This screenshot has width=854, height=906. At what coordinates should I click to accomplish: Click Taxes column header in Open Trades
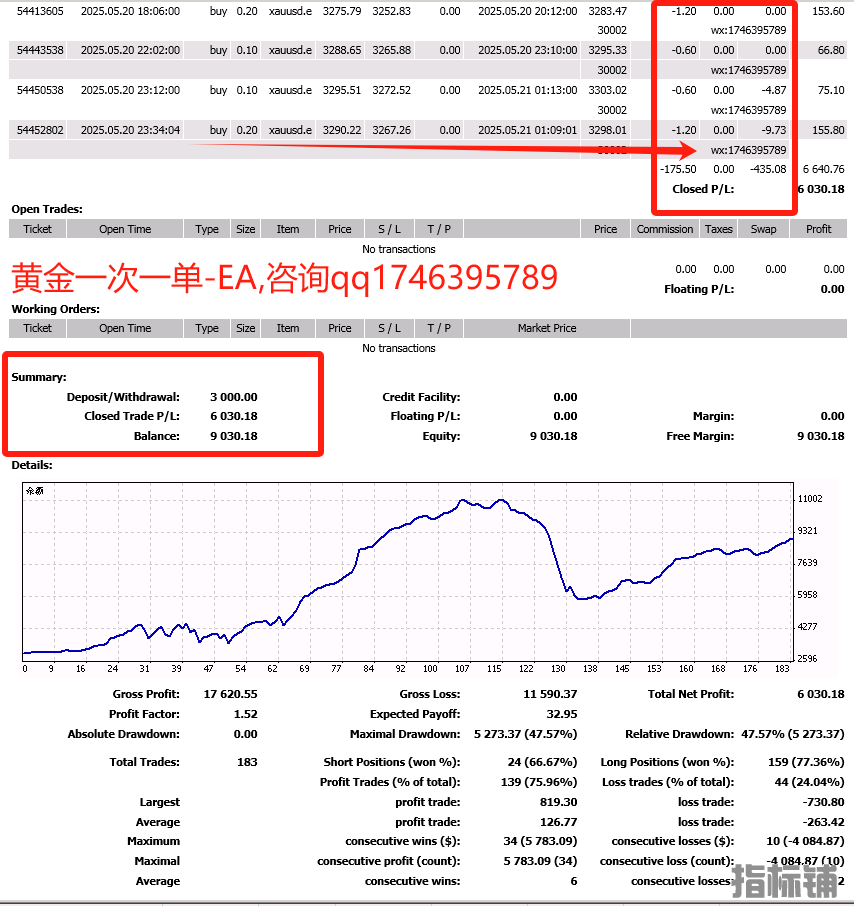point(719,229)
